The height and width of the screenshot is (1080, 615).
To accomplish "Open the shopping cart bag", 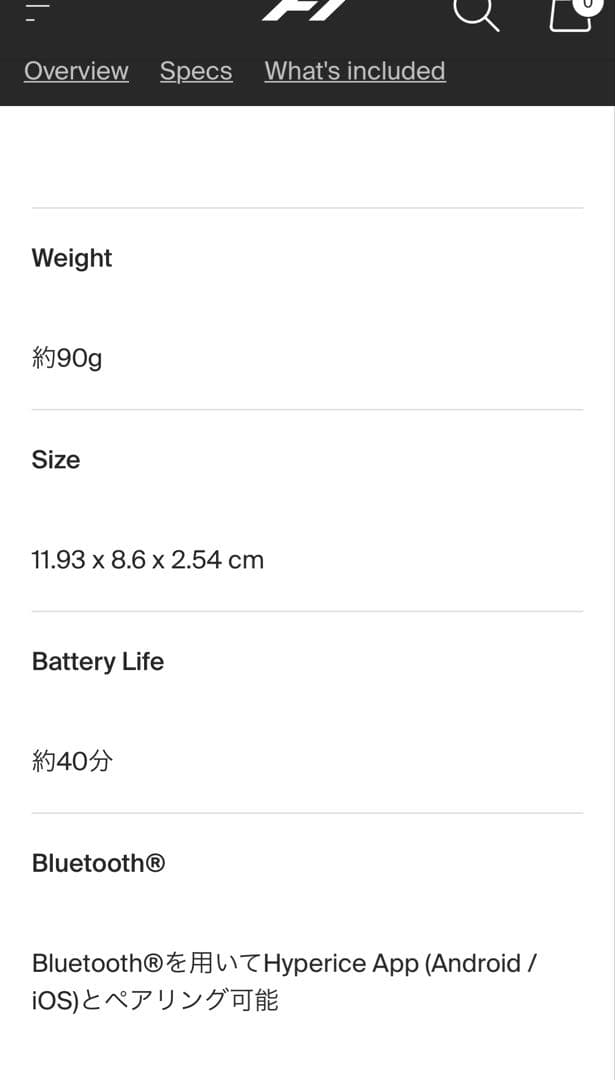I will tap(570, 14).
